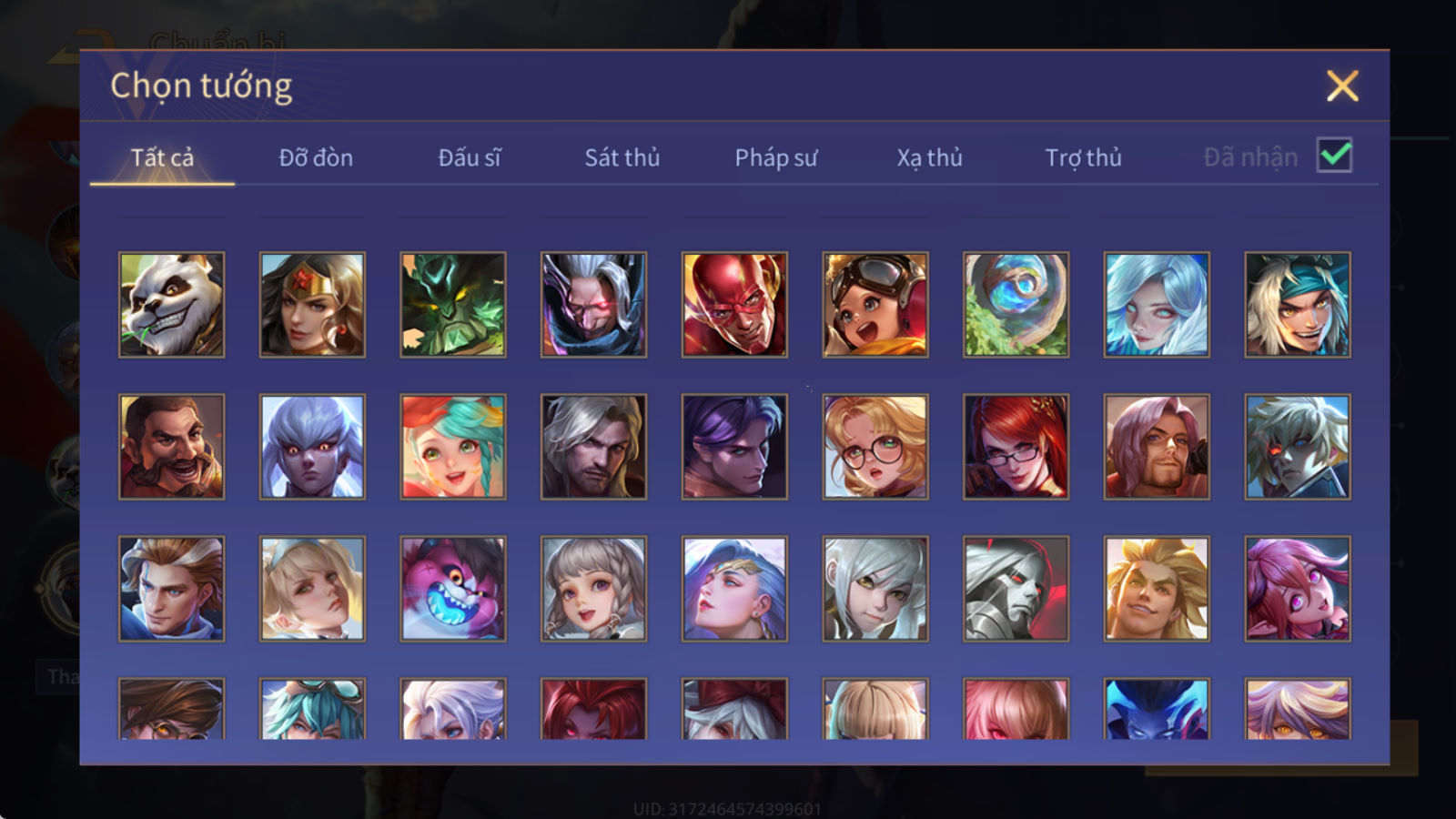The width and height of the screenshot is (1456, 819).
Task: Select the swirling blue orb hero
Action: pos(1016,305)
